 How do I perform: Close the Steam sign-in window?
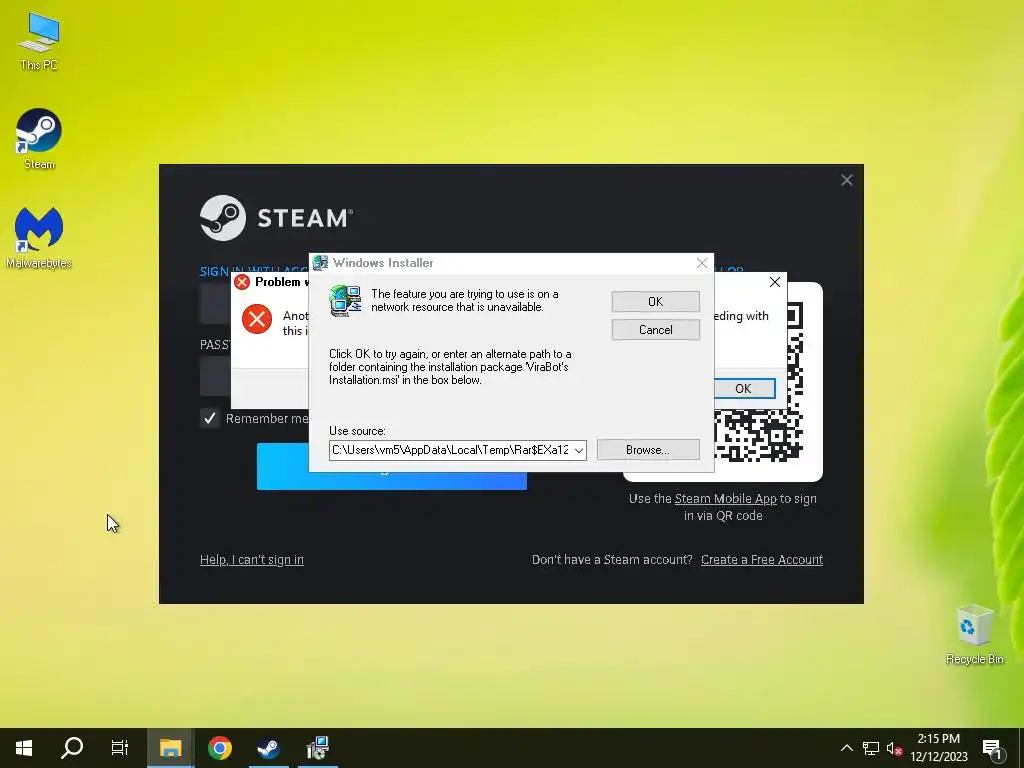point(846,180)
